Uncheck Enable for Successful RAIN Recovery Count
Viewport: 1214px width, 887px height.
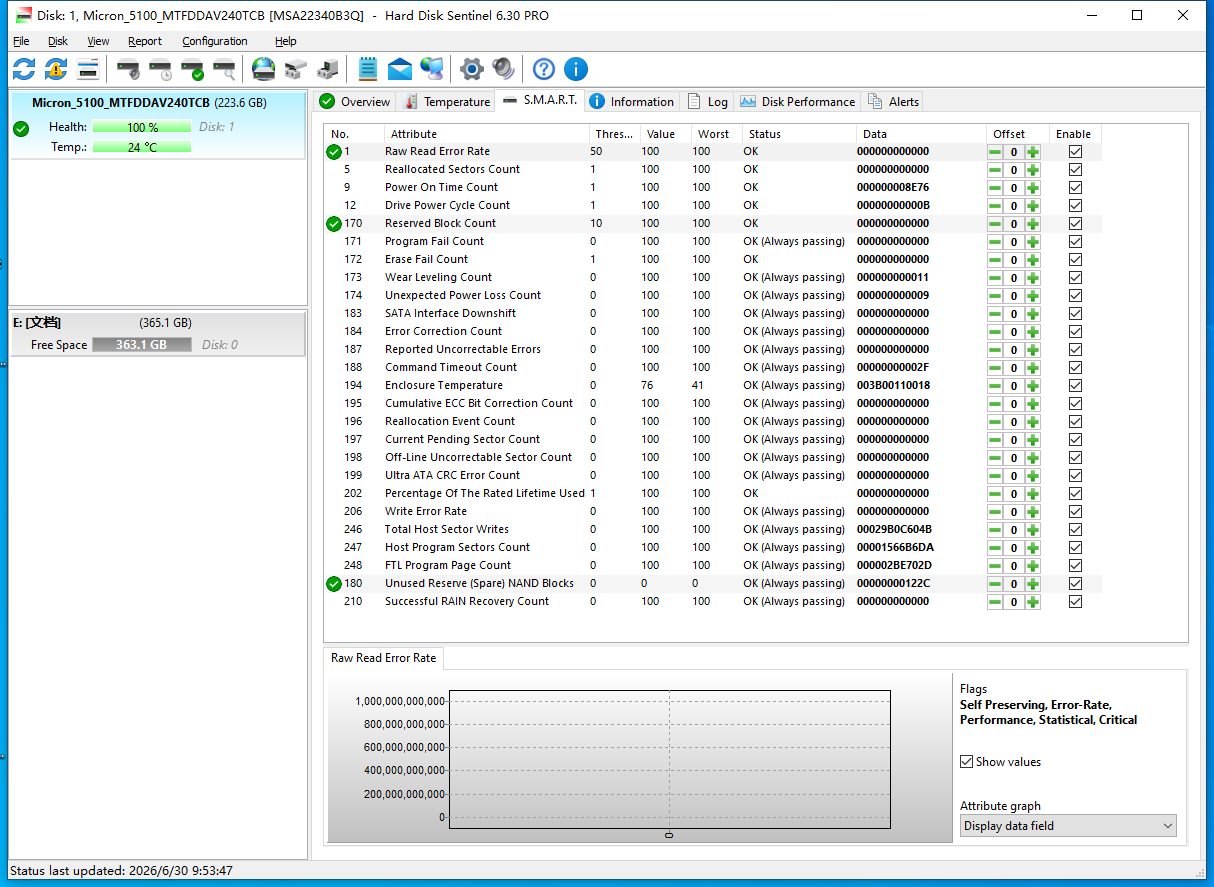[x=1075, y=602]
